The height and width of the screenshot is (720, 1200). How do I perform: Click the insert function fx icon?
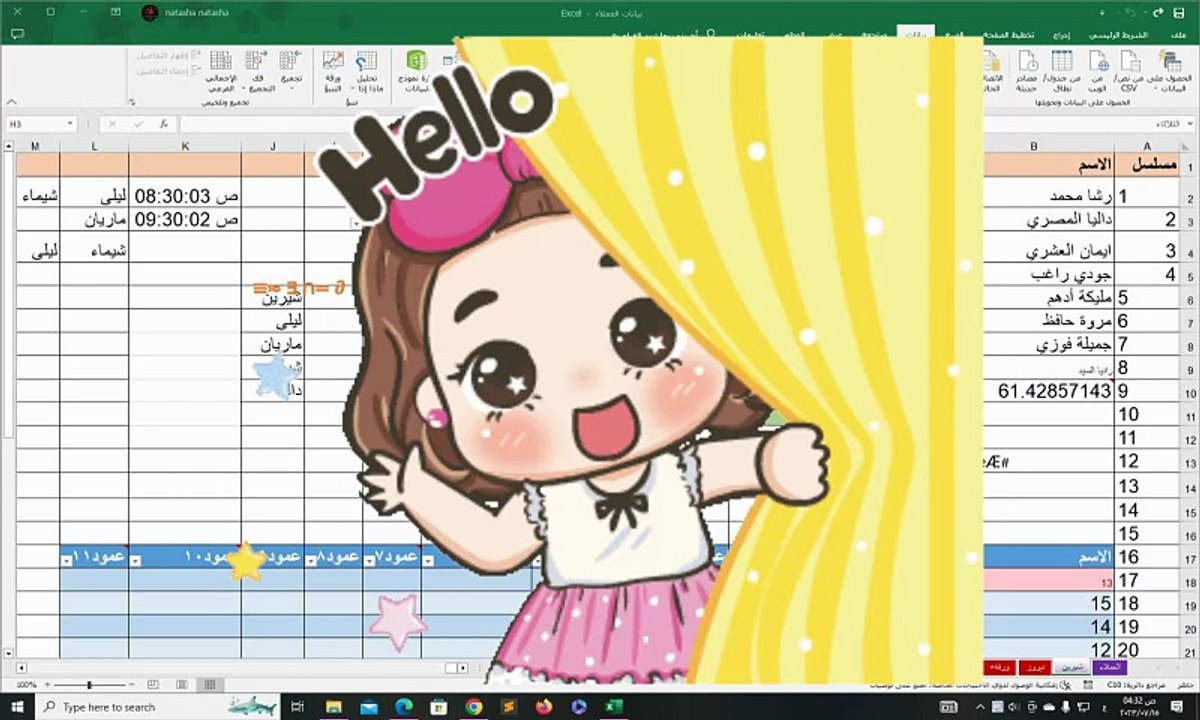[162, 124]
